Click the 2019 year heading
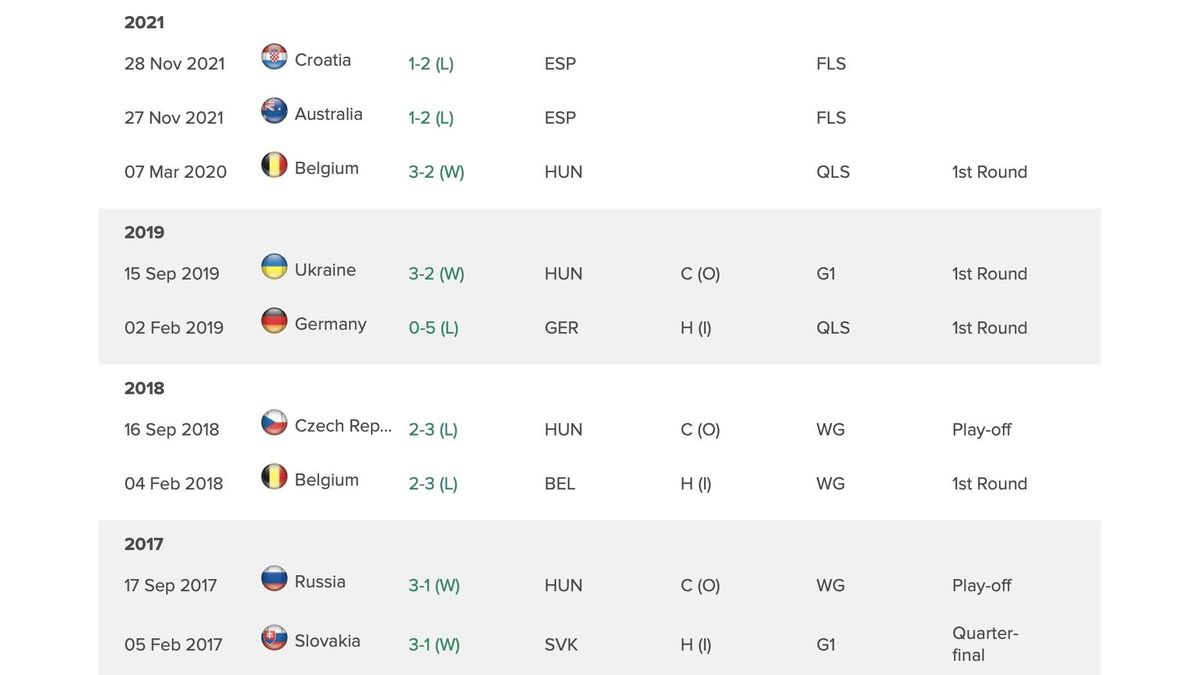The width and height of the screenshot is (1200, 675). (144, 233)
